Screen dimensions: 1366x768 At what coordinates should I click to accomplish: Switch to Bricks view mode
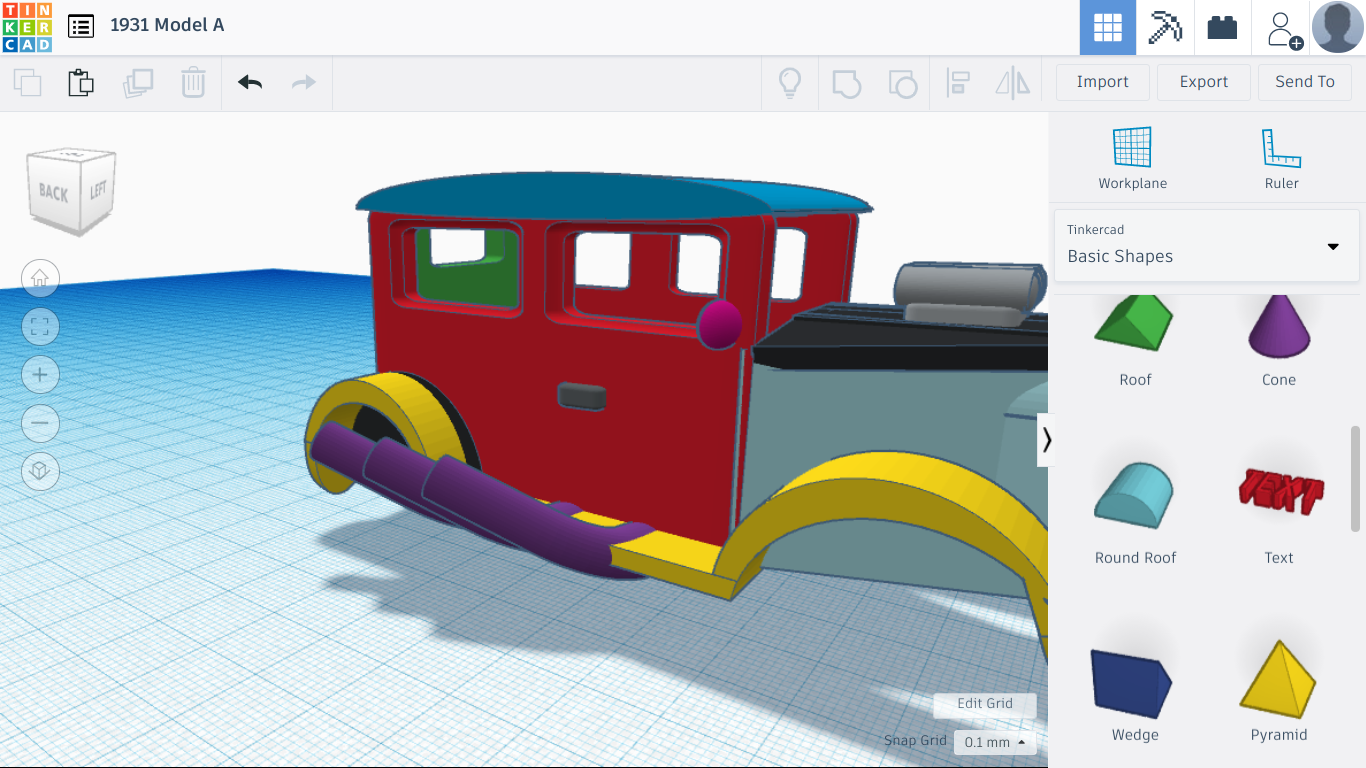[x=1221, y=27]
